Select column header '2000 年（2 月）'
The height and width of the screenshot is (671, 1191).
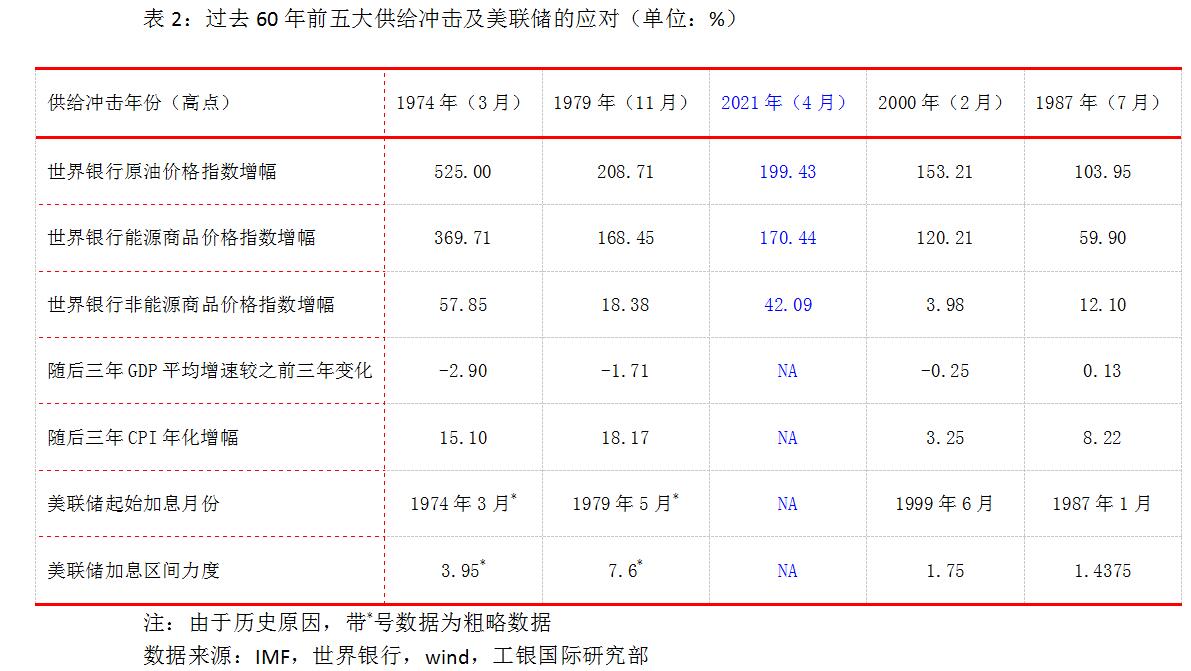[942, 103]
